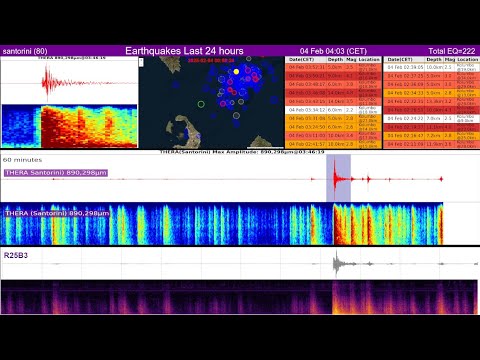Click the 'R25B3' station label

[16, 256]
